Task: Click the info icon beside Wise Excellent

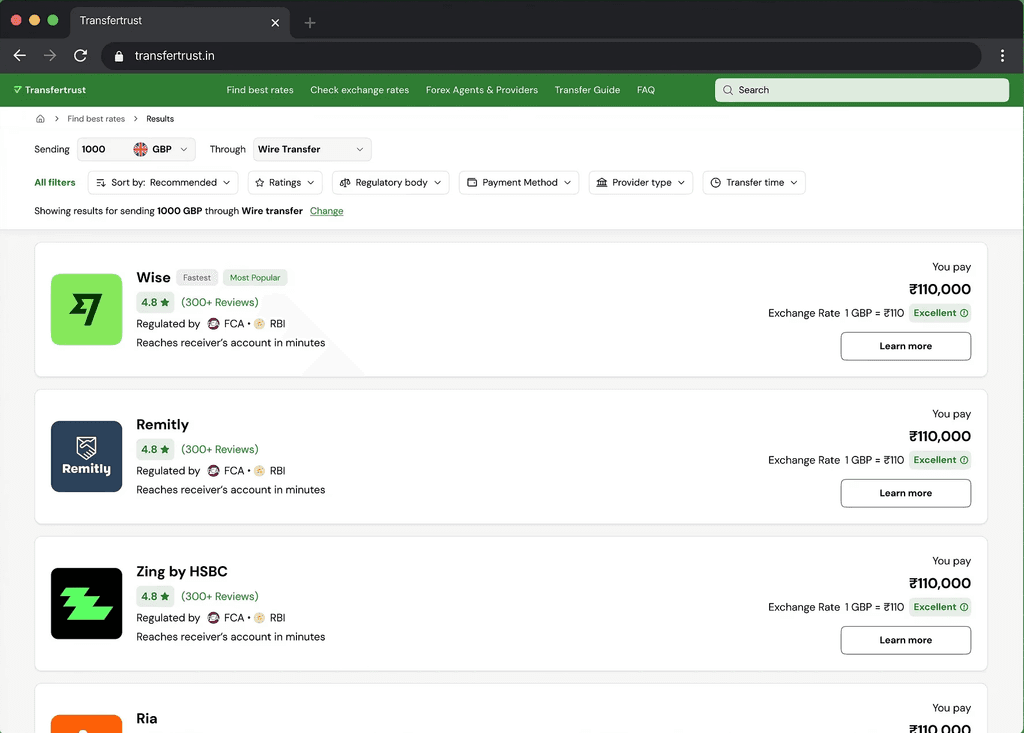Action: [x=964, y=313]
